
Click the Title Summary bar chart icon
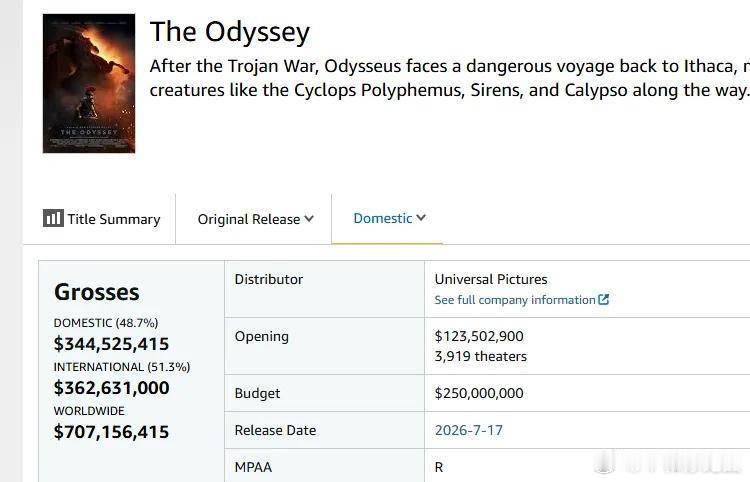pos(53,218)
